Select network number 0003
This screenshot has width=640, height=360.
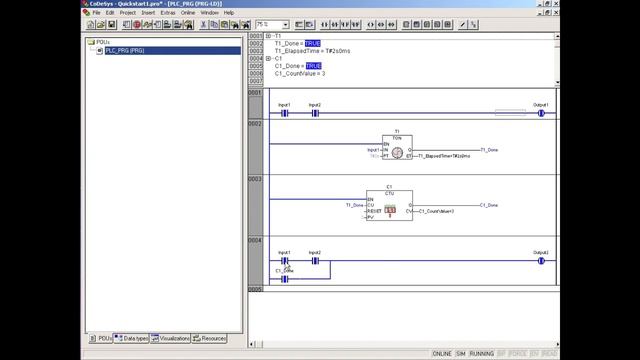[x=255, y=179]
